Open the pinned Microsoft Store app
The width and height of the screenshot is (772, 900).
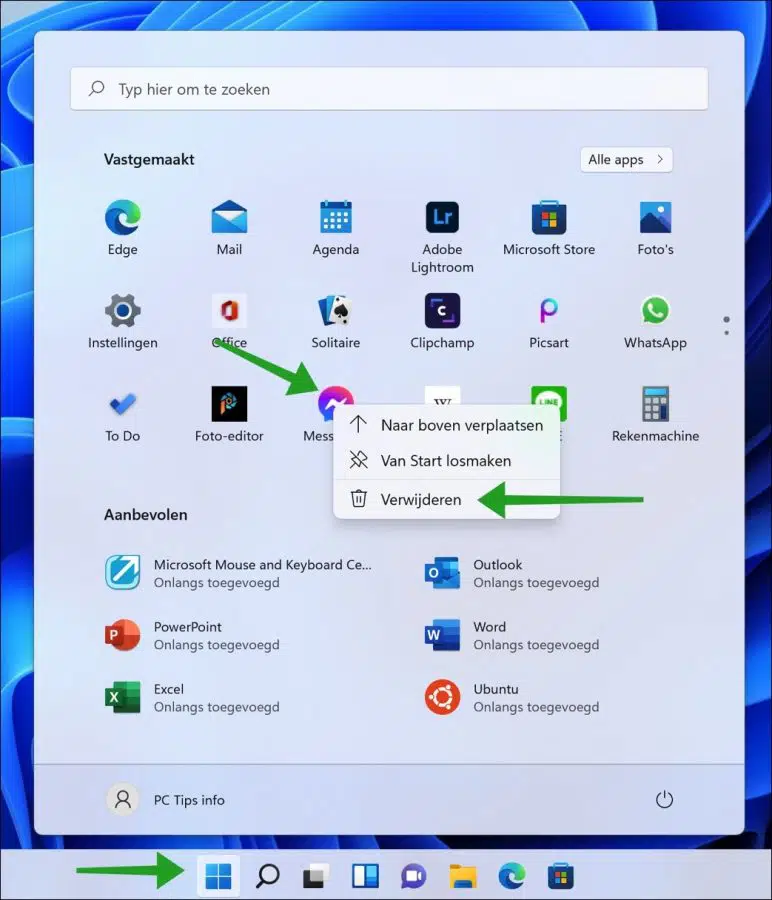point(549,227)
